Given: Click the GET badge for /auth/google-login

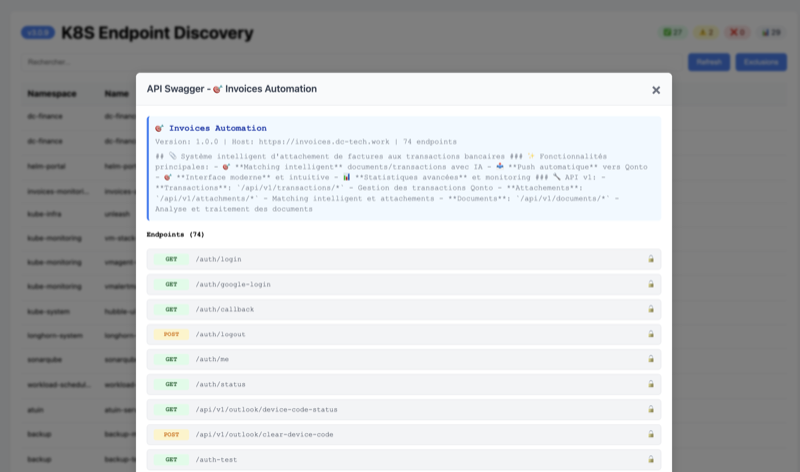Looking at the screenshot, I should point(171,284).
